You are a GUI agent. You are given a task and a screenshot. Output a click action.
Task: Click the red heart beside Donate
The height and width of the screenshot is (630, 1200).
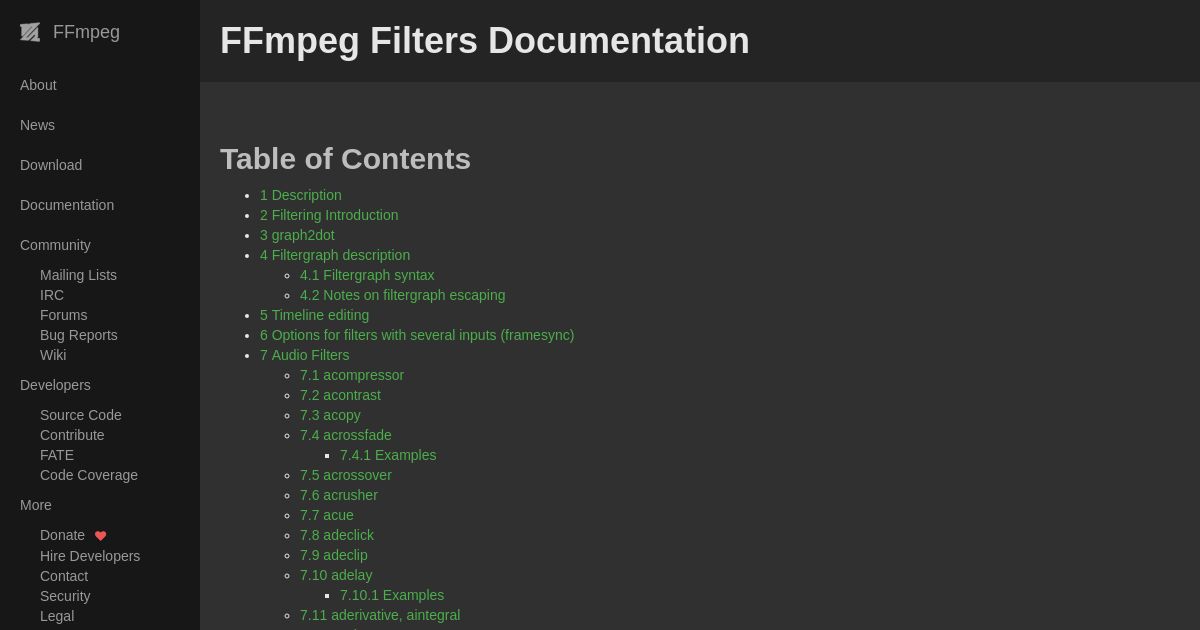[100, 536]
